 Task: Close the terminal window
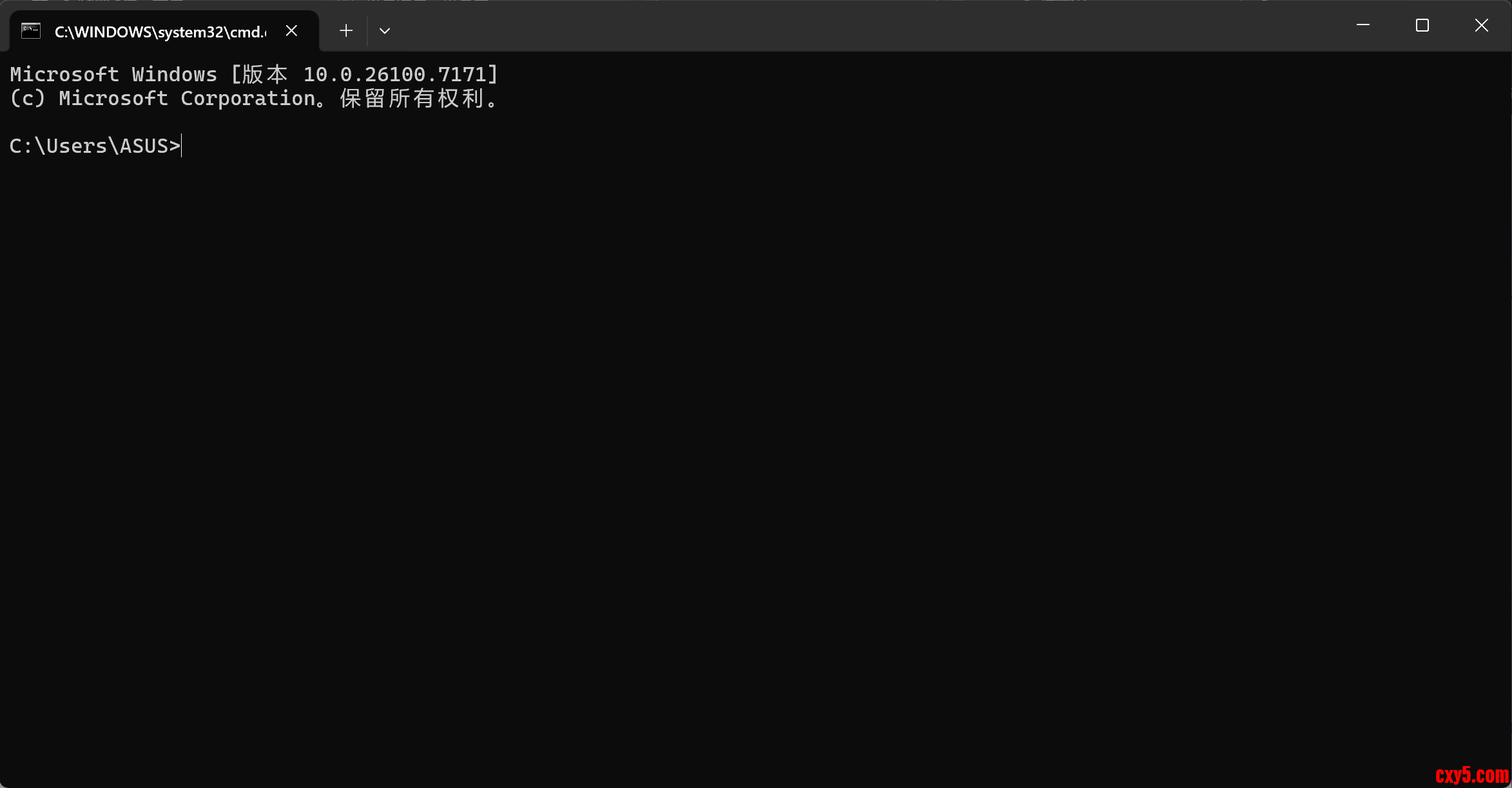click(1482, 25)
